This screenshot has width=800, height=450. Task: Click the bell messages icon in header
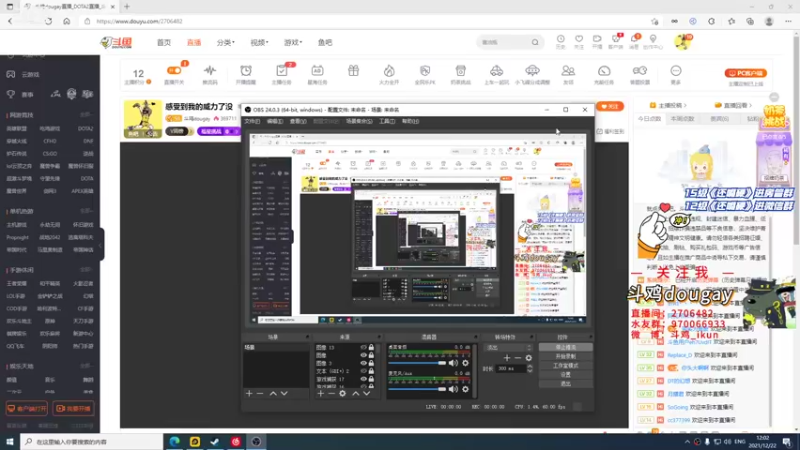click(x=634, y=39)
